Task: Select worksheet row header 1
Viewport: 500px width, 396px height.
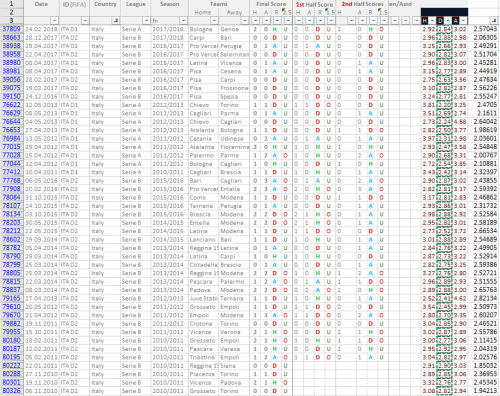Action: [x=11, y=4]
